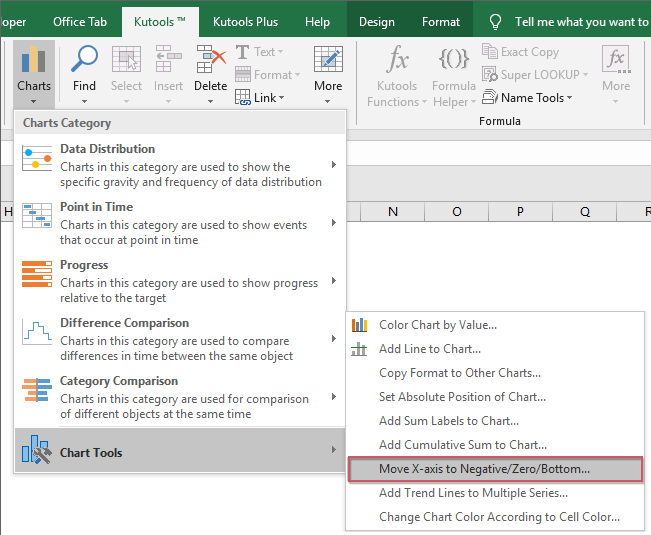Expand the Format dropdown in ribbon
The image size is (651, 535).
(267, 75)
